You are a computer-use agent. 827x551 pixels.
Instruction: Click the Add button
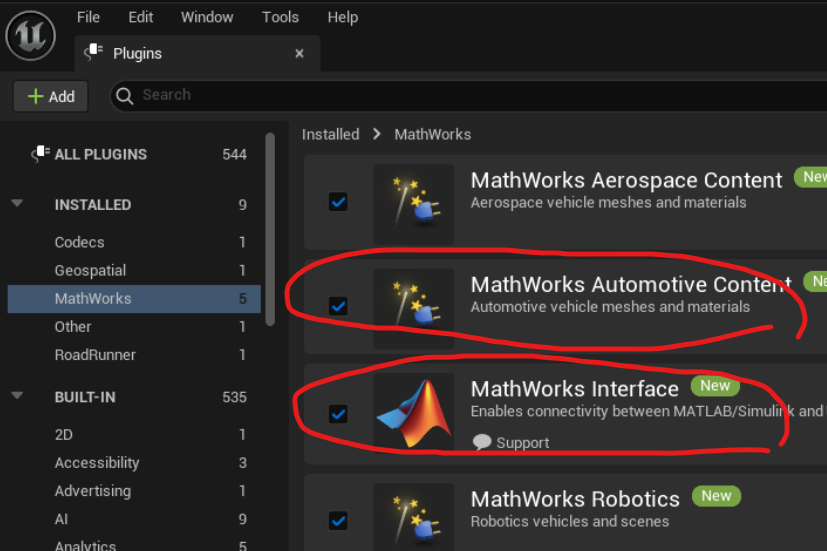pyautogui.click(x=51, y=96)
